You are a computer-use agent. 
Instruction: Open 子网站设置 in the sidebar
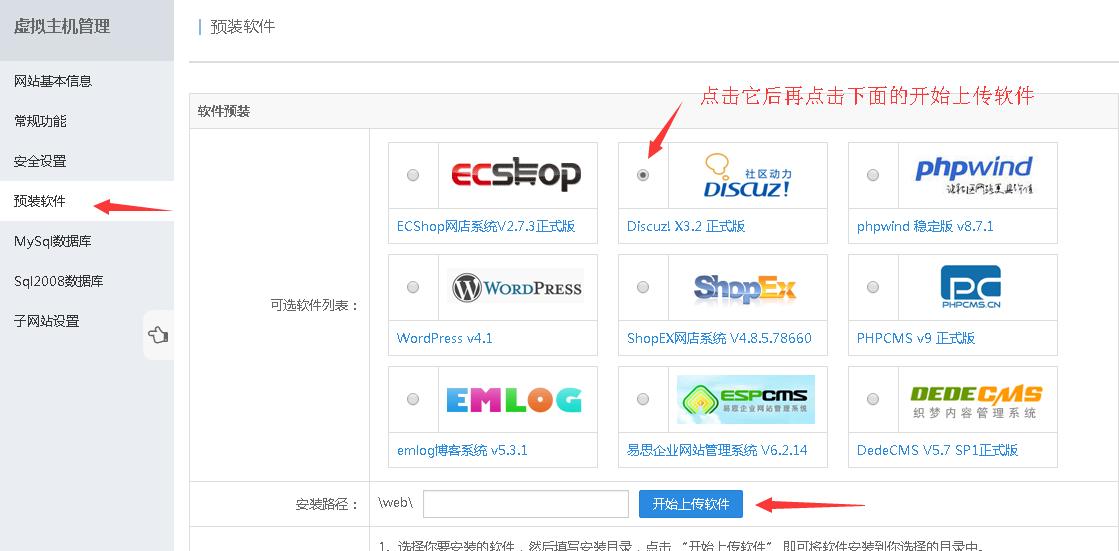click(86, 321)
